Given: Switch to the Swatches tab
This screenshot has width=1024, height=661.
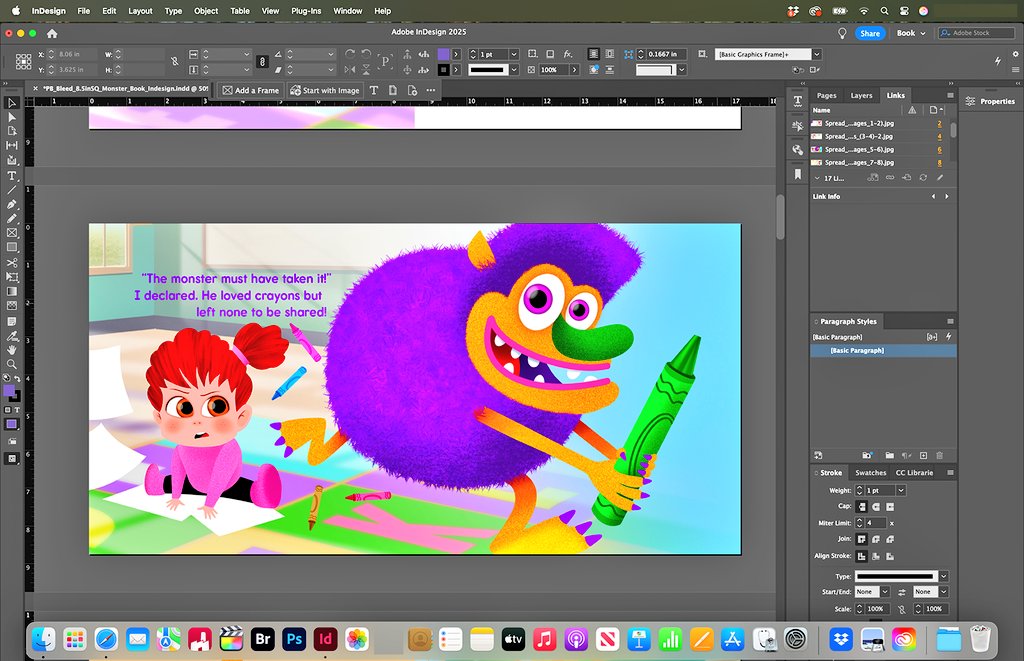Looking at the screenshot, I should (871, 472).
